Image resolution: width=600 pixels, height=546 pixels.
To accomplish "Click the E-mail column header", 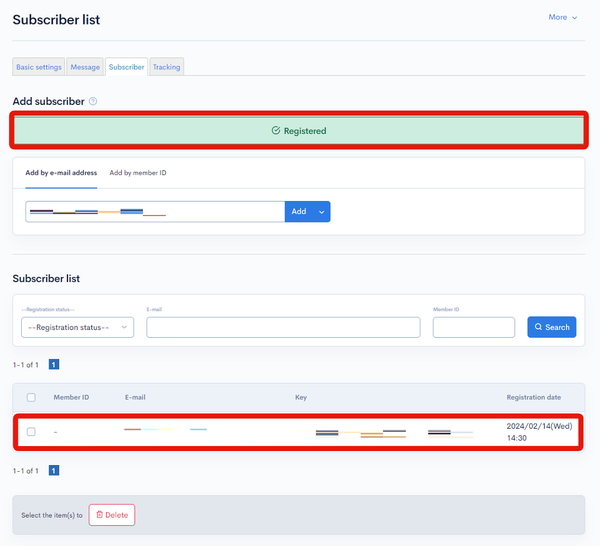I will pos(135,398).
